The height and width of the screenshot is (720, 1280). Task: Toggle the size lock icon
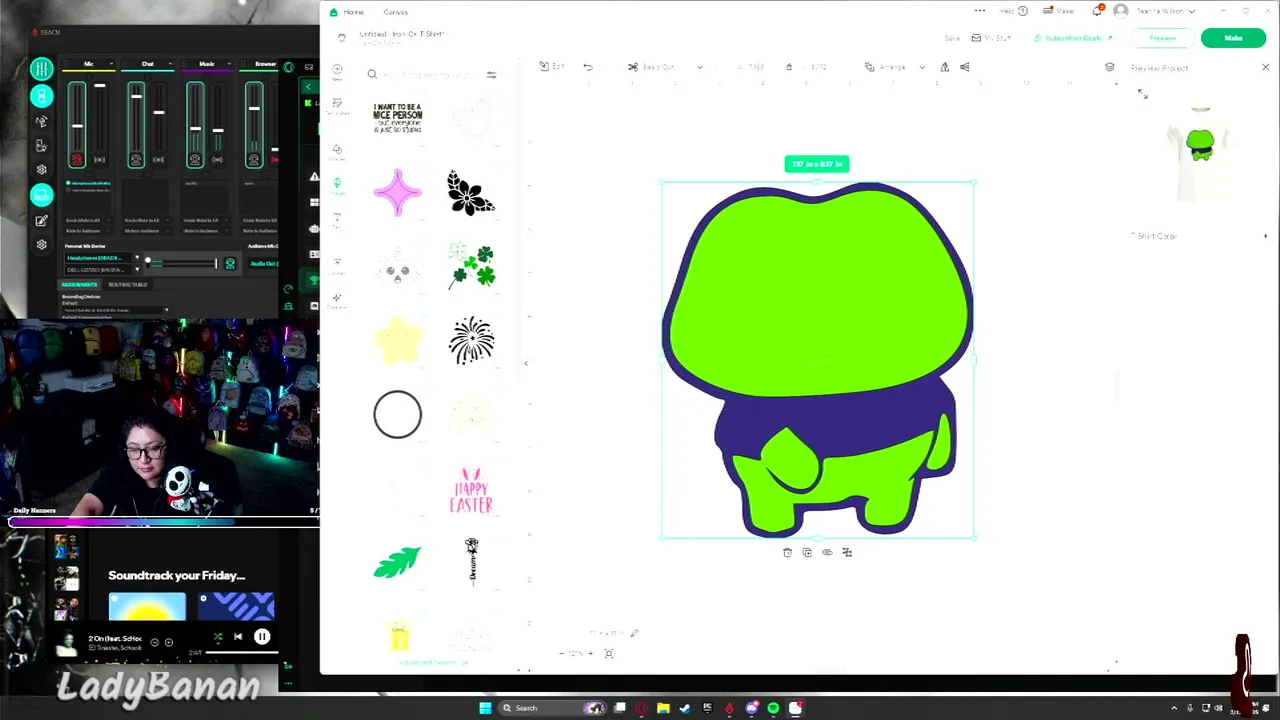pos(789,67)
